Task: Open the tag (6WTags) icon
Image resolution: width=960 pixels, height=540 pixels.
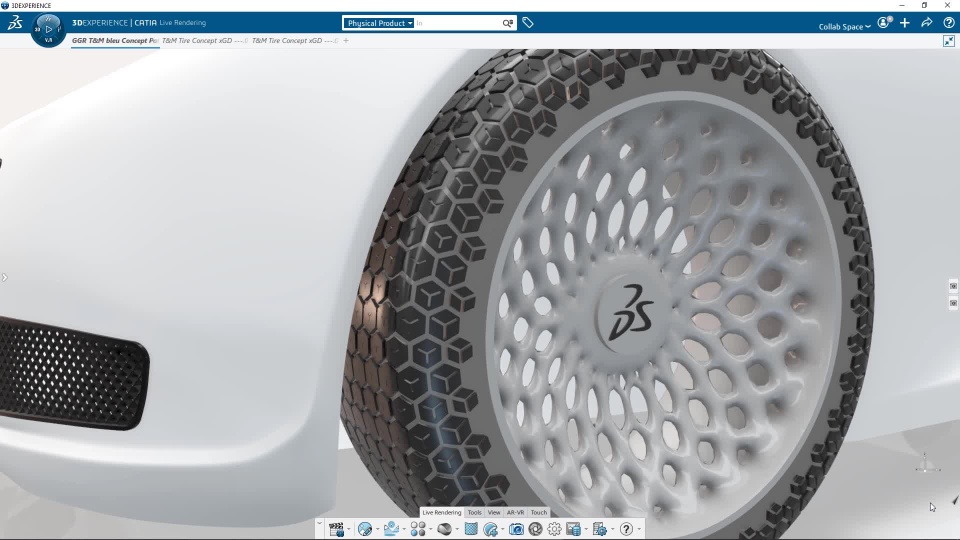Action: (x=528, y=23)
